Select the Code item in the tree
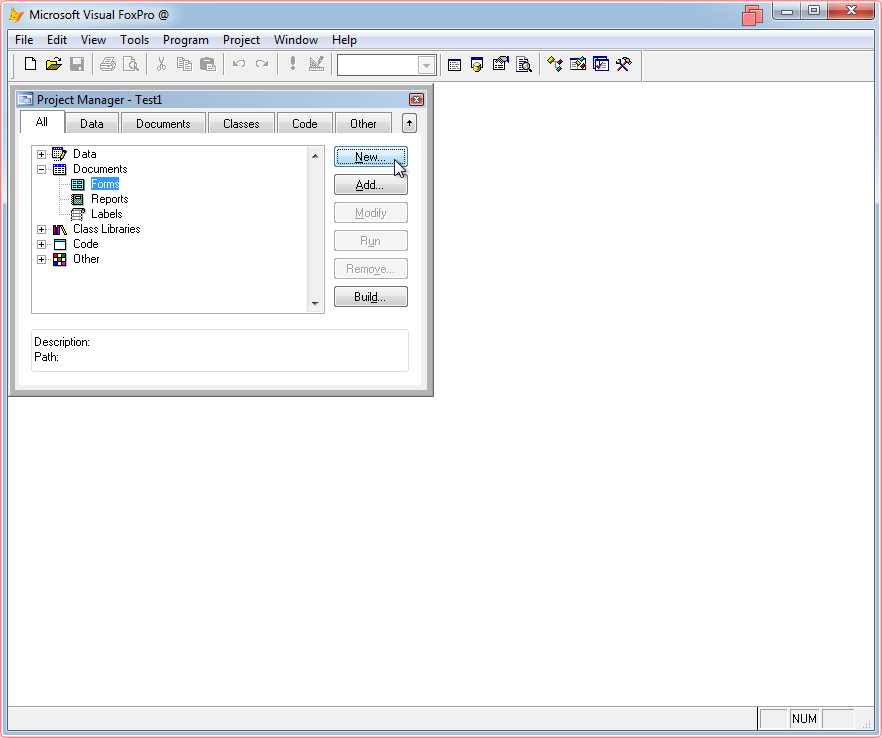 click(x=86, y=244)
